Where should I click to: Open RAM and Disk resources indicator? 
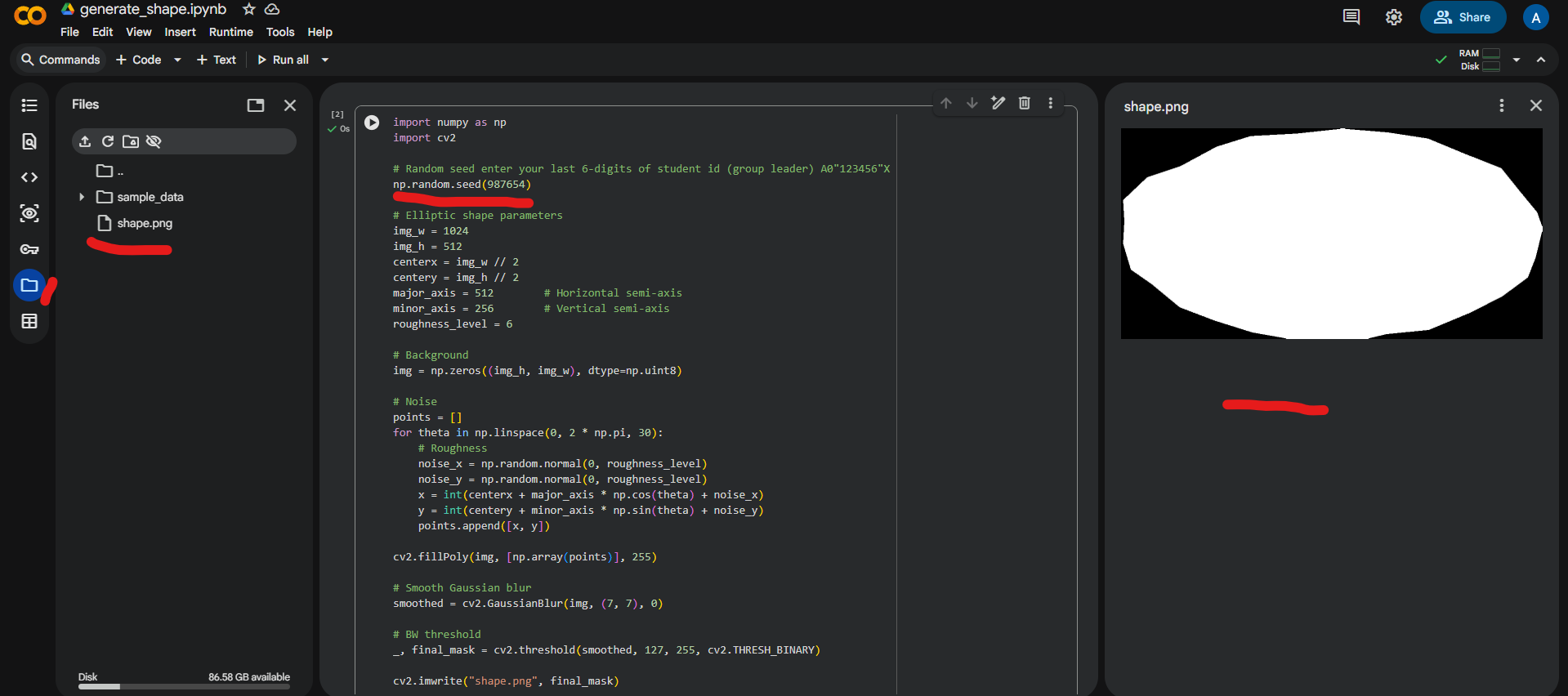(1480, 60)
